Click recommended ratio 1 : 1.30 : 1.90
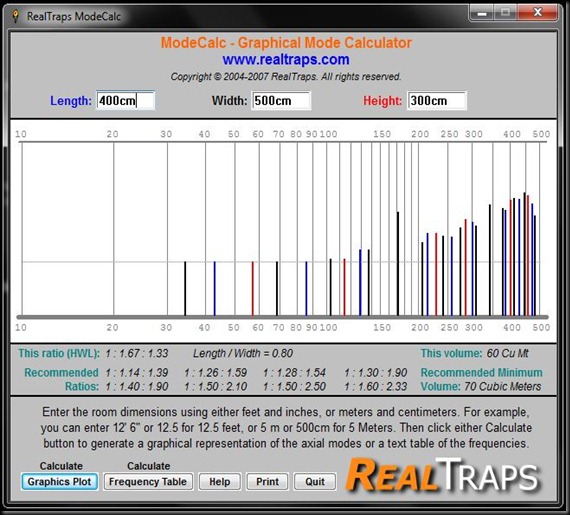Viewport: 570px width, 515px height. tap(376, 373)
